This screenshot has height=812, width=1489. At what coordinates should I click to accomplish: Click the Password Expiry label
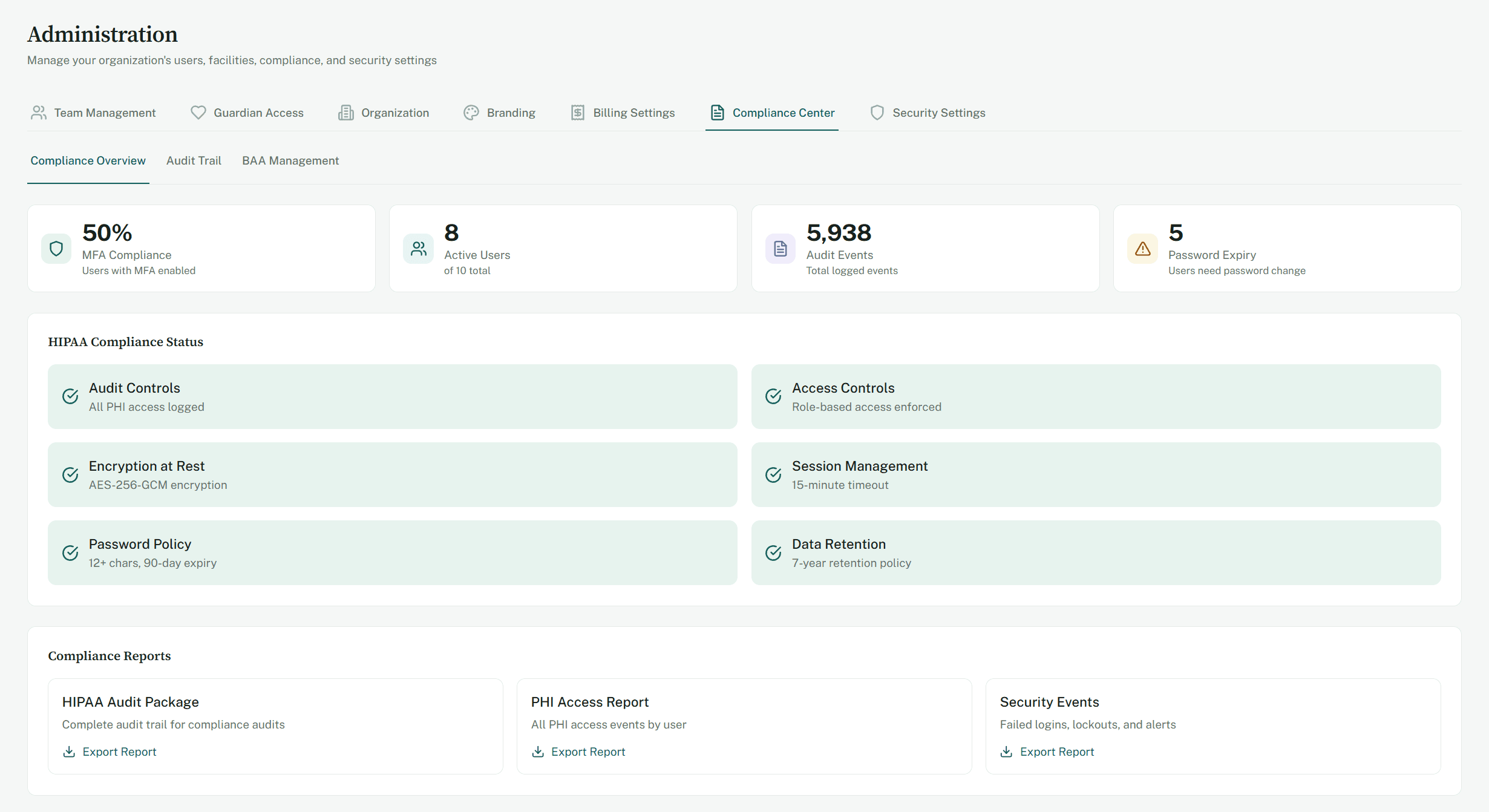click(1212, 255)
